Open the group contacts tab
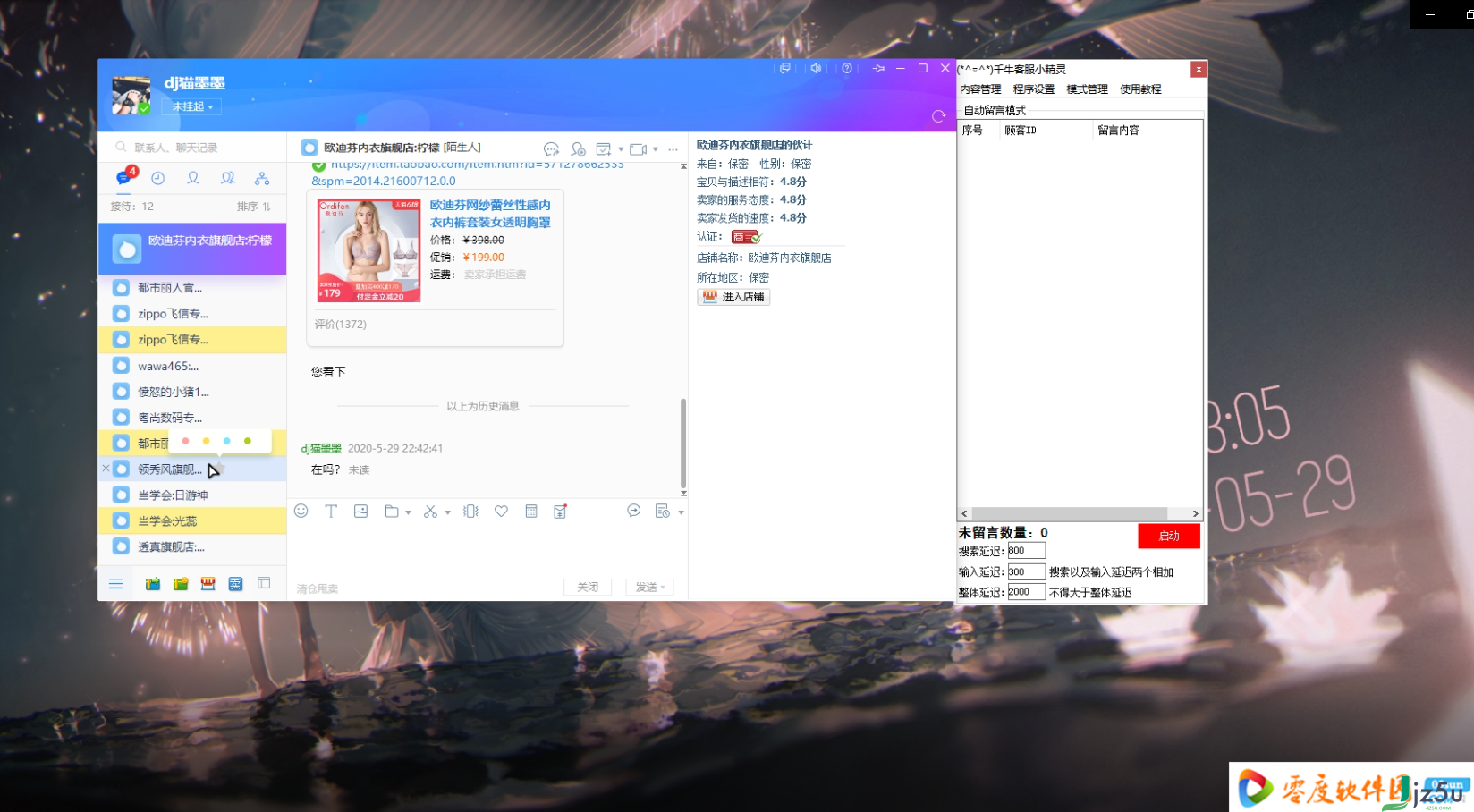Image resolution: width=1474 pixels, height=812 pixels. [x=228, y=178]
